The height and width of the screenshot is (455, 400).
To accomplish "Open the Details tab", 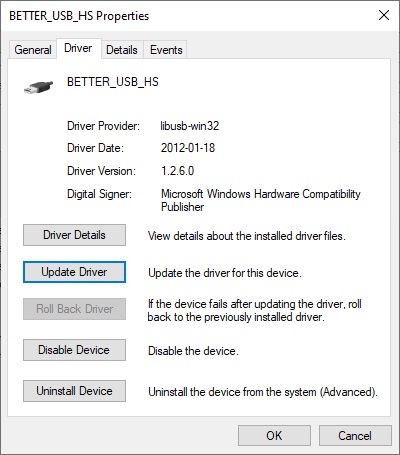I will [x=122, y=50].
